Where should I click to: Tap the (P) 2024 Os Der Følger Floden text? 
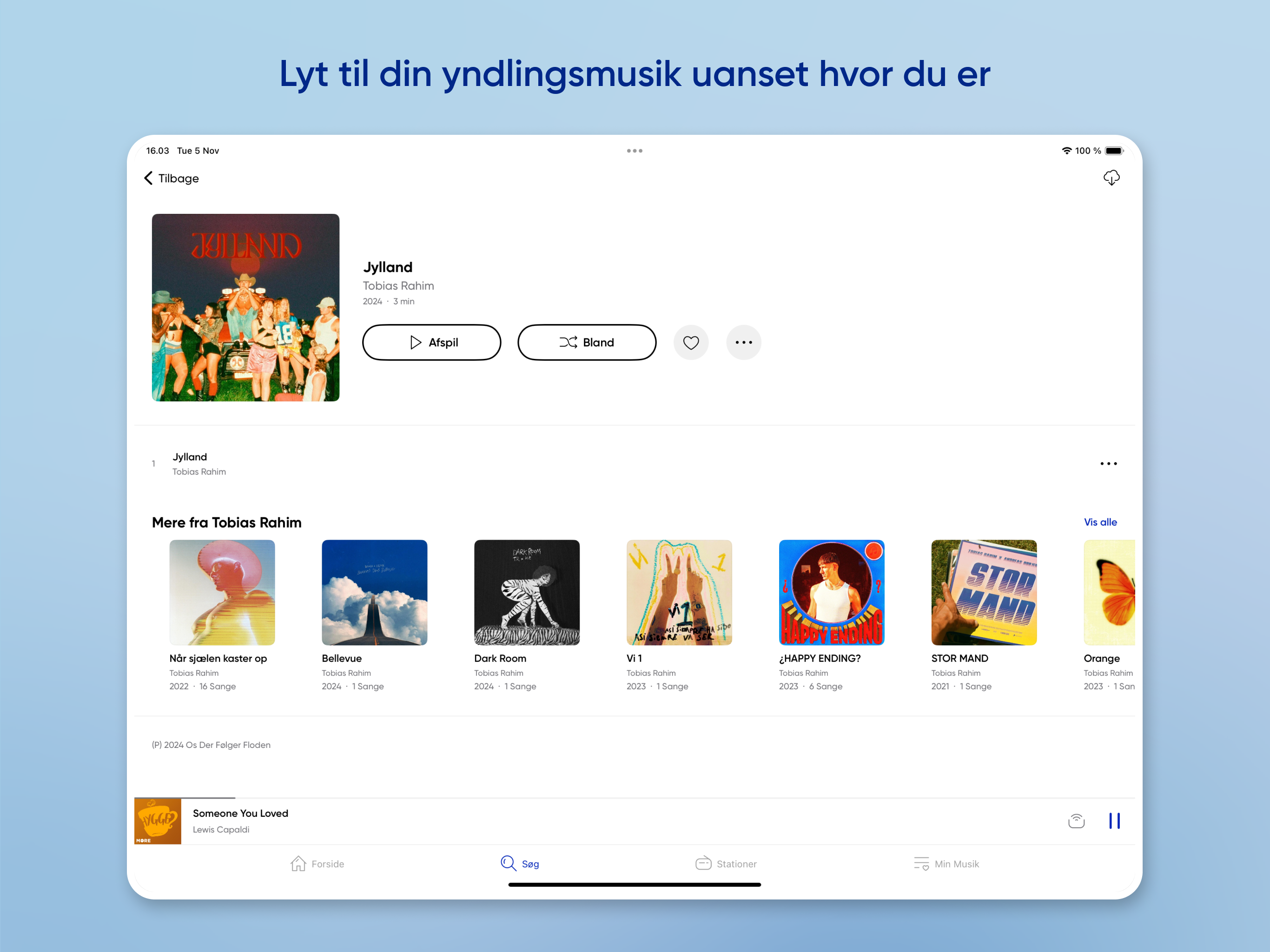tap(211, 745)
